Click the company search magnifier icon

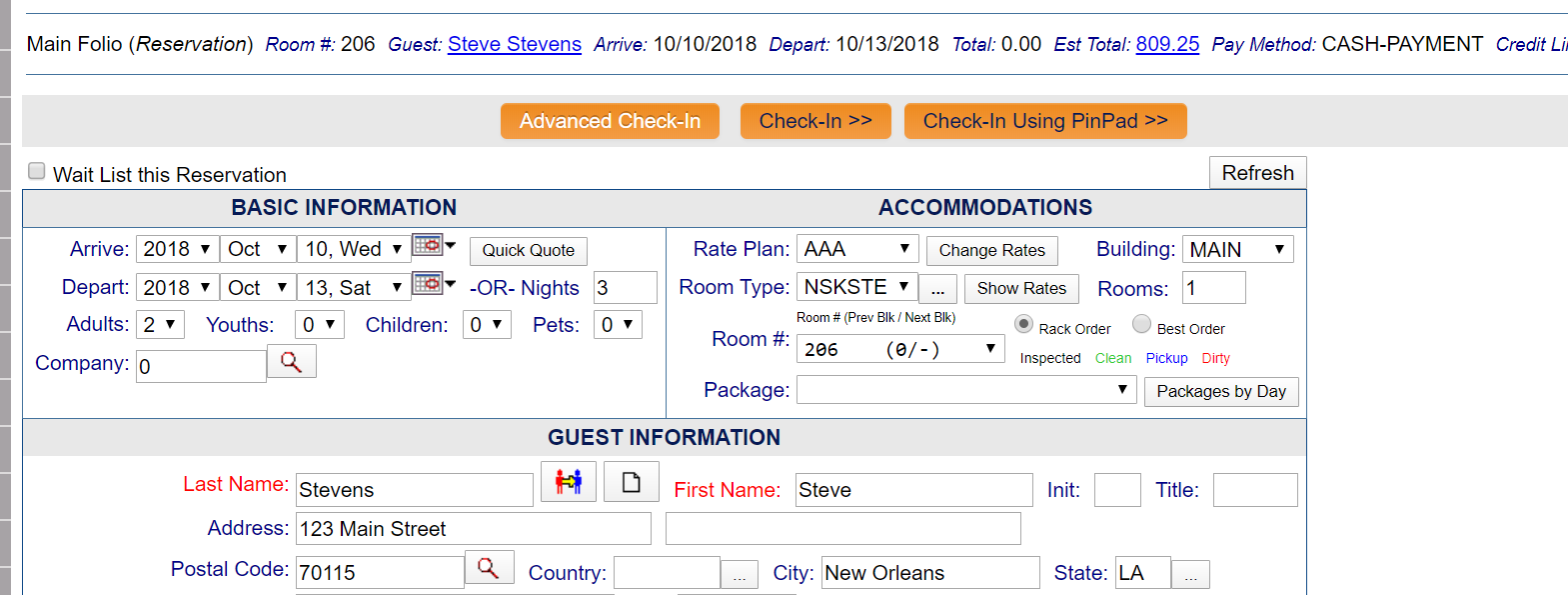[292, 362]
